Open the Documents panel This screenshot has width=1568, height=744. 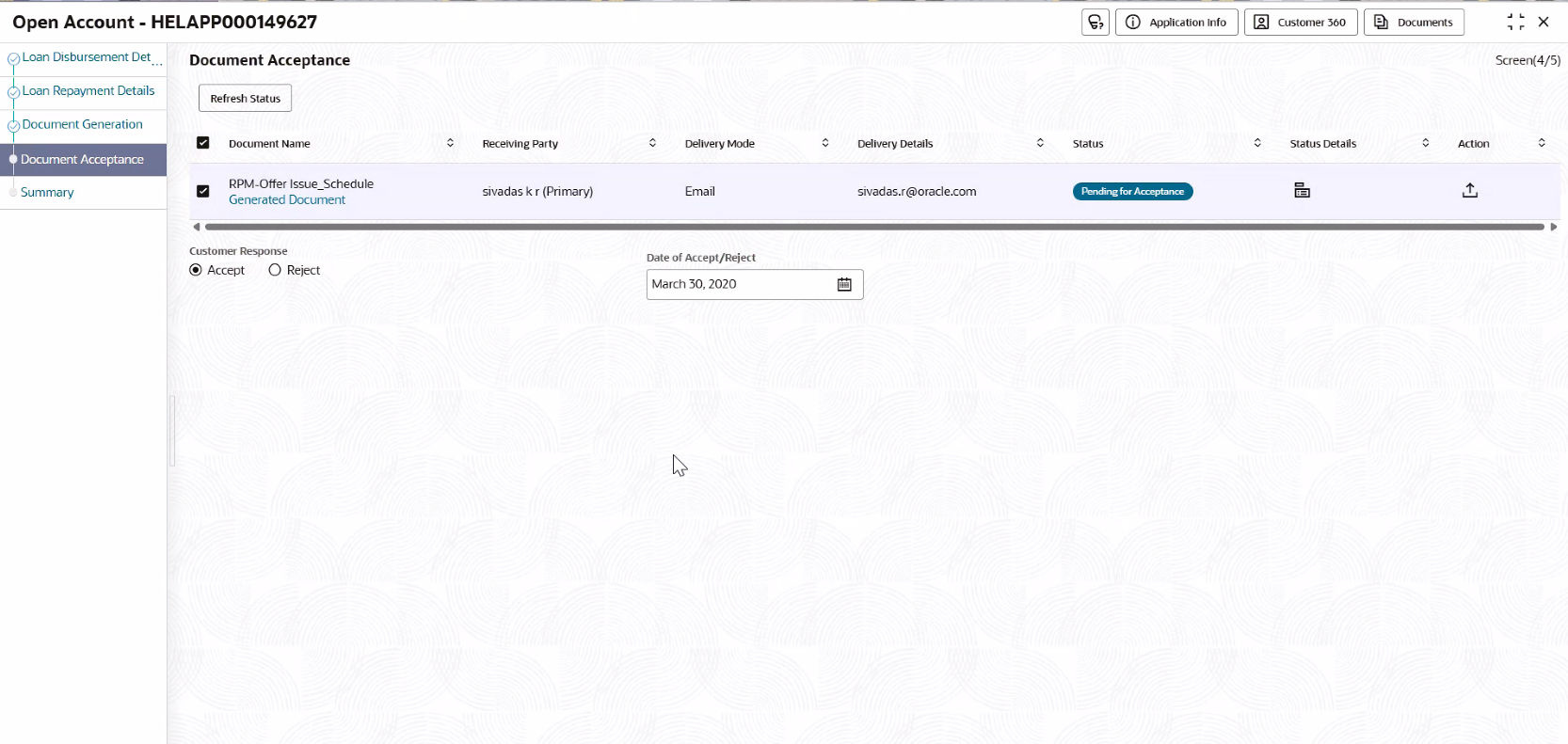point(1414,23)
